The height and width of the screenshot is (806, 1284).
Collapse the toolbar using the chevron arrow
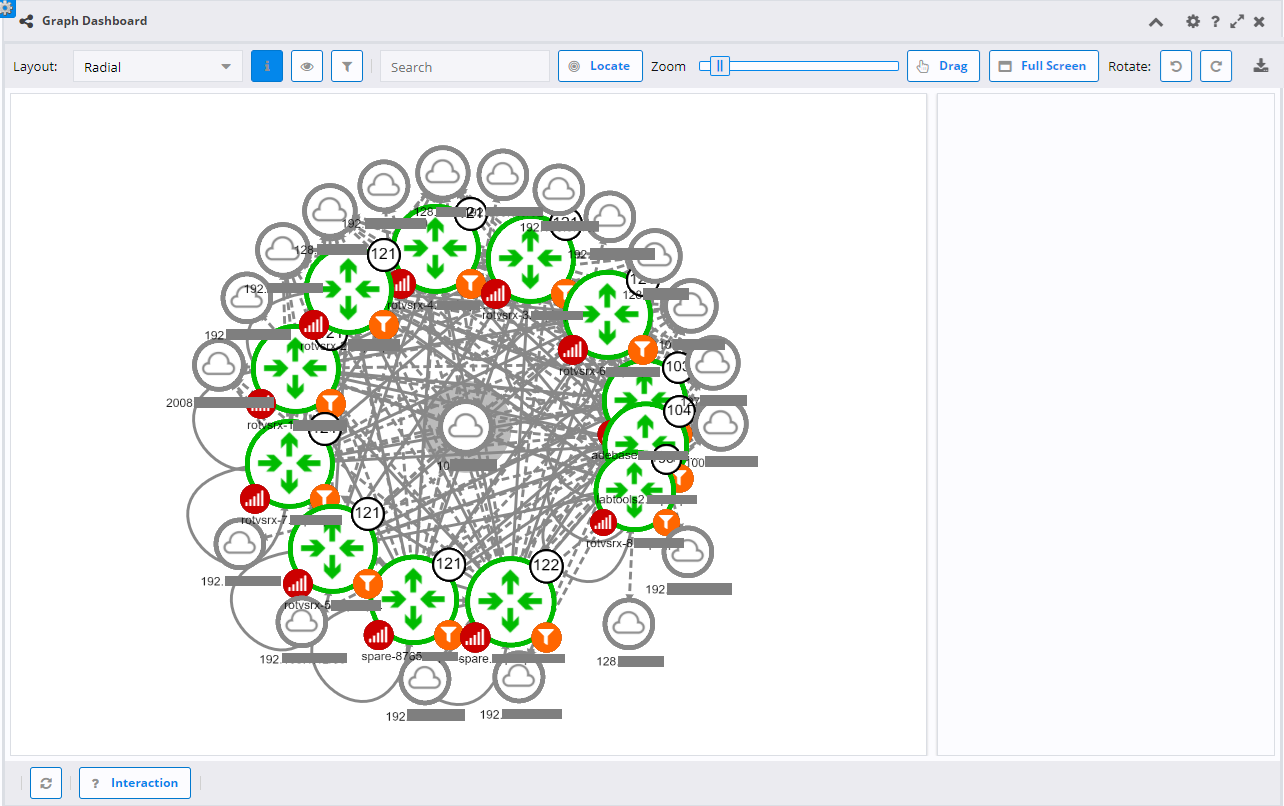1155,20
